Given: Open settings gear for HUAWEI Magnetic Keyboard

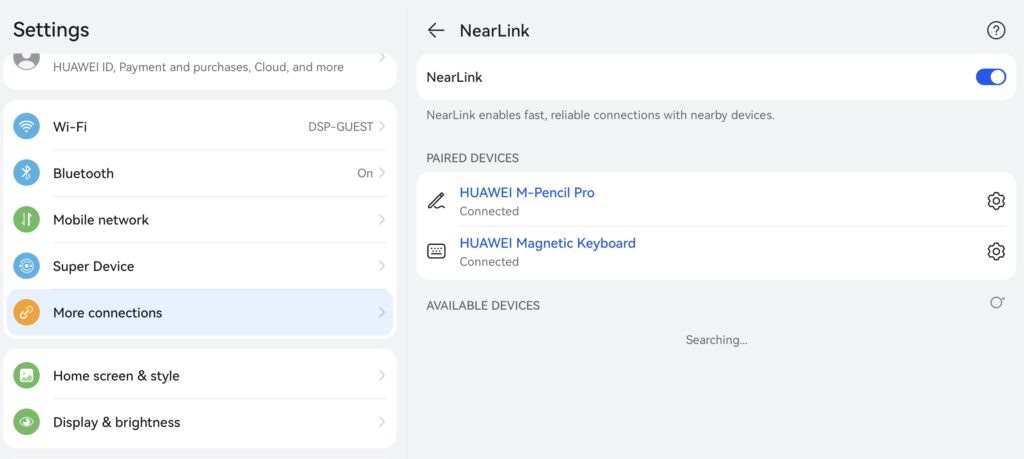Looking at the screenshot, I should point(995,251).
